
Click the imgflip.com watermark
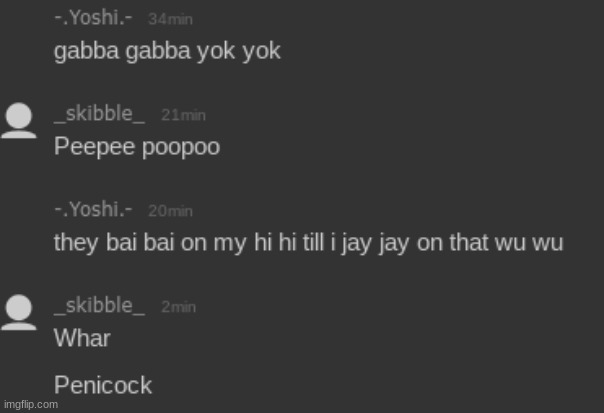[31, 405]
